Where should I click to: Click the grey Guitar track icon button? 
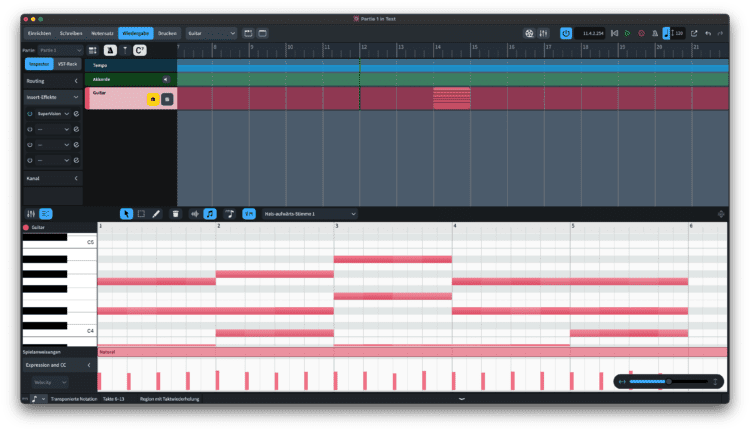coord(167,99)
